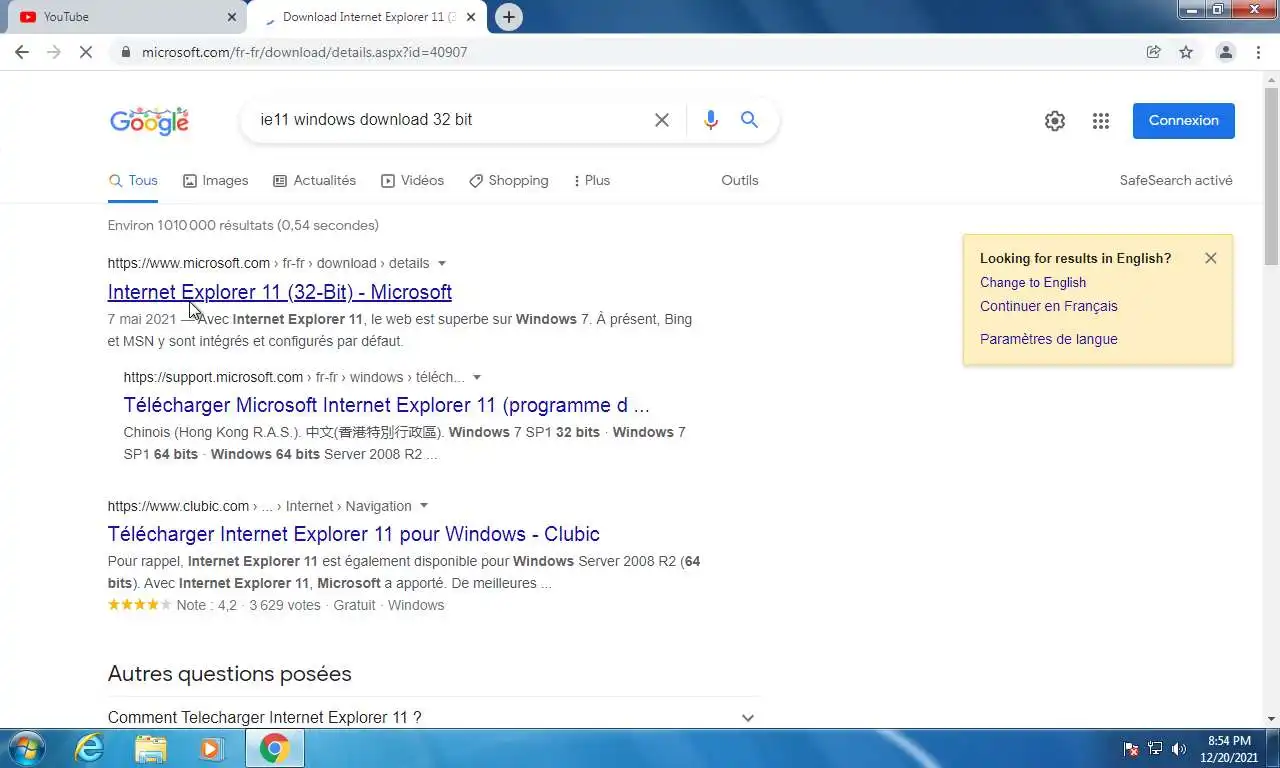
Task: Click the Connexion sign-in button
Action: pos(1184,121)
